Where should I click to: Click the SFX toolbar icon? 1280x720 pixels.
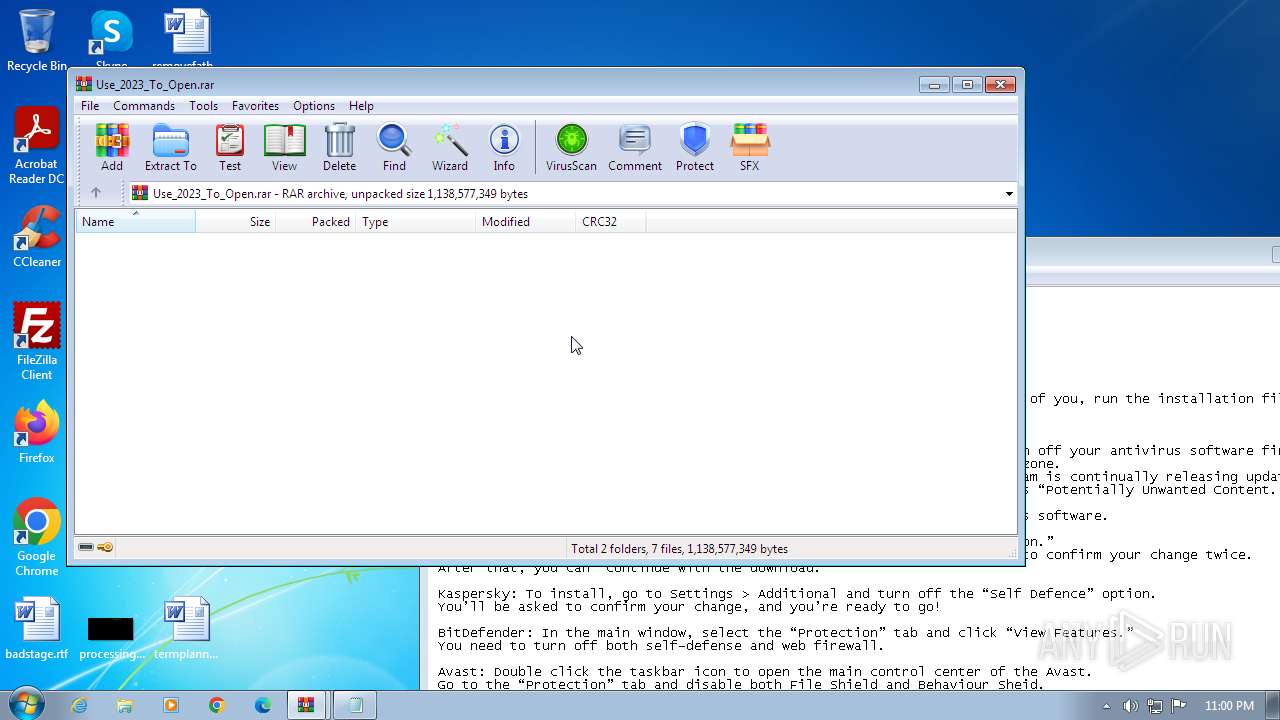749,147
